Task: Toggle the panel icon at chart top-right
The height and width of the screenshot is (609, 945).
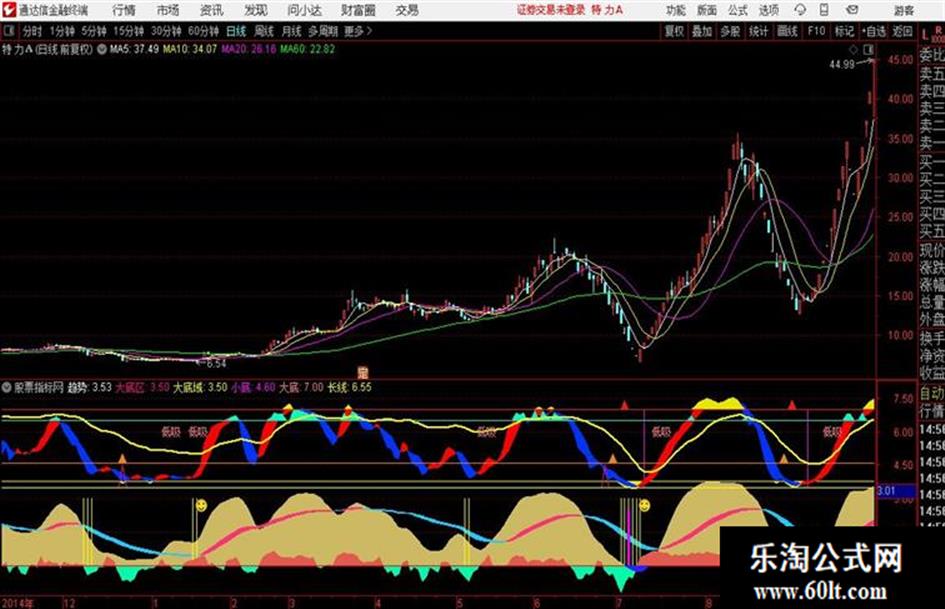Action: [x=868, y=49]
